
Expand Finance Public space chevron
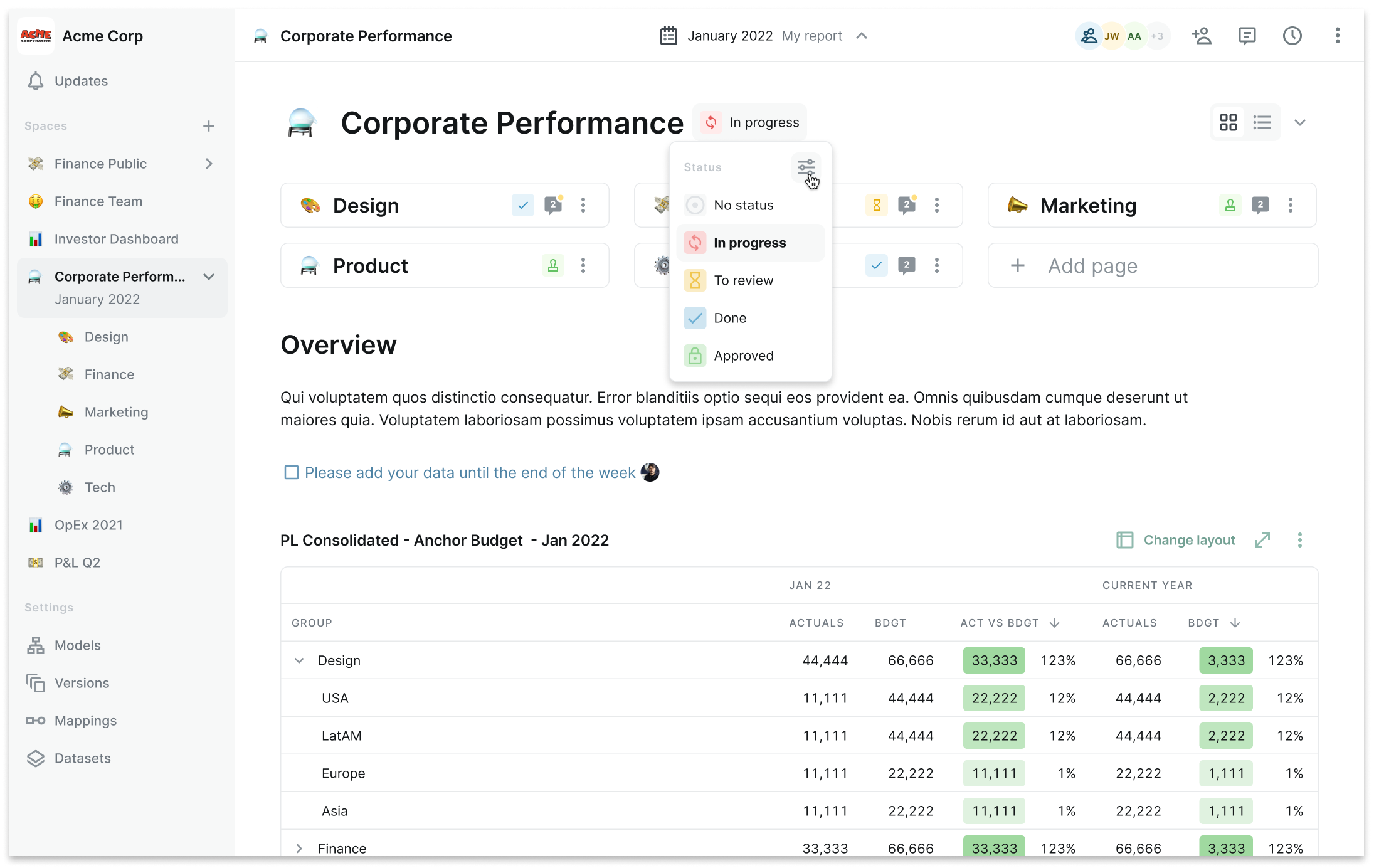point(209,164)
